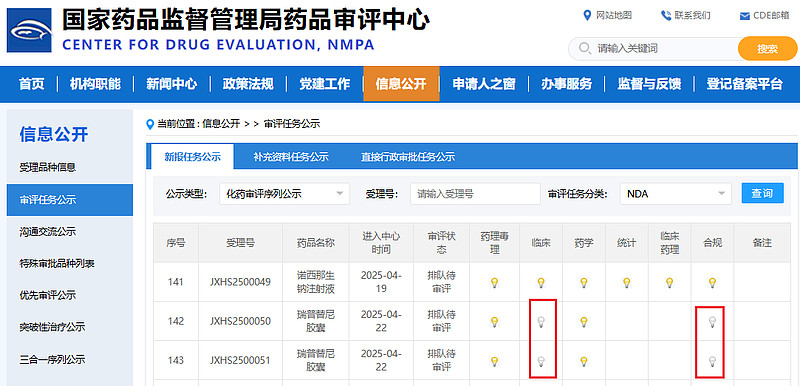Click the CDE site logo icon
Viewport: 800px width, 386px height.
(29, 31)
